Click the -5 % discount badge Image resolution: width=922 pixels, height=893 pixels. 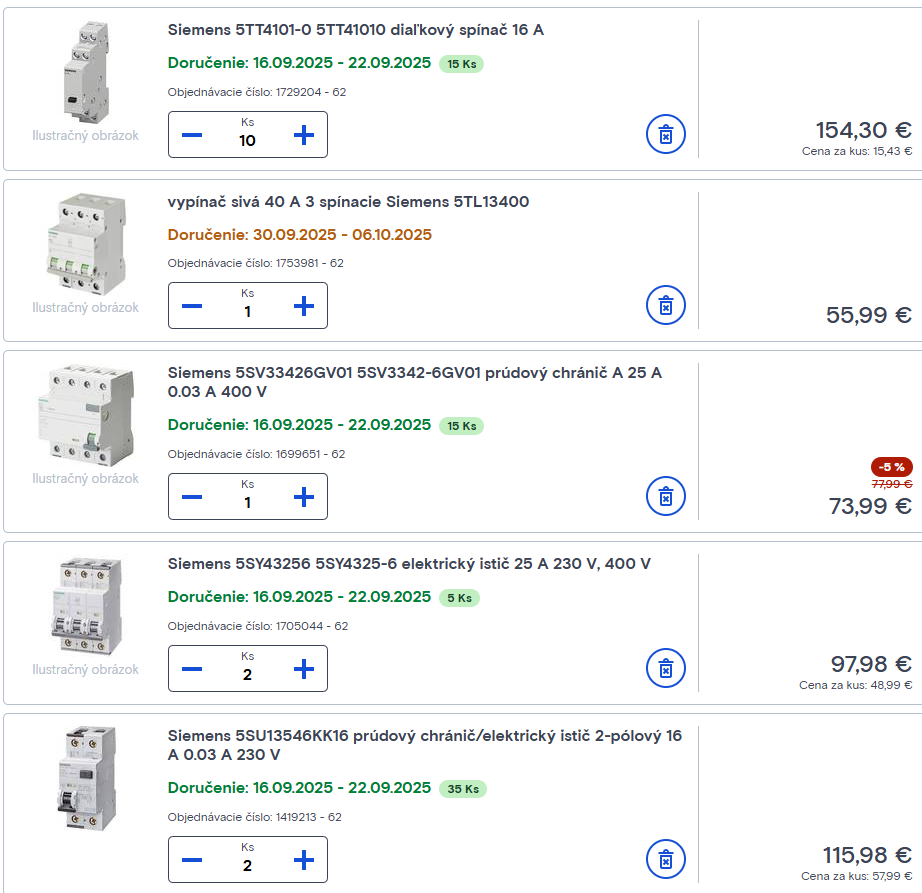890,465
